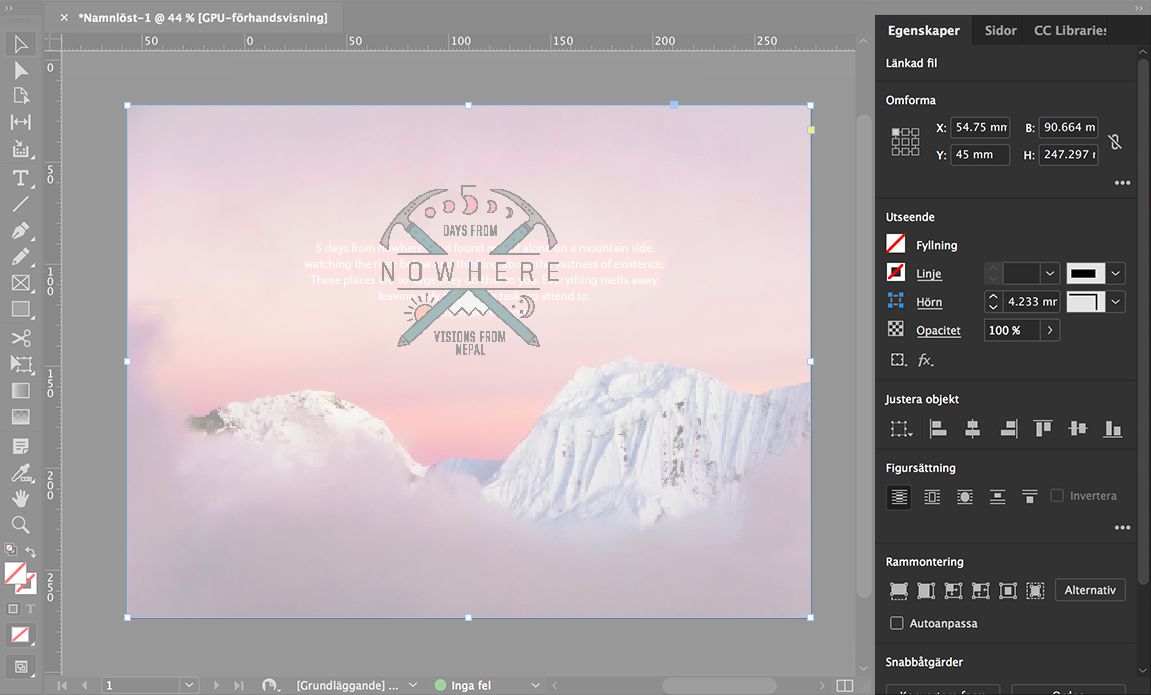Image resolution: width=1151 pixels, height=695 pixels.
Task: Select the Hand tool
Action: (x=21, y=498)
